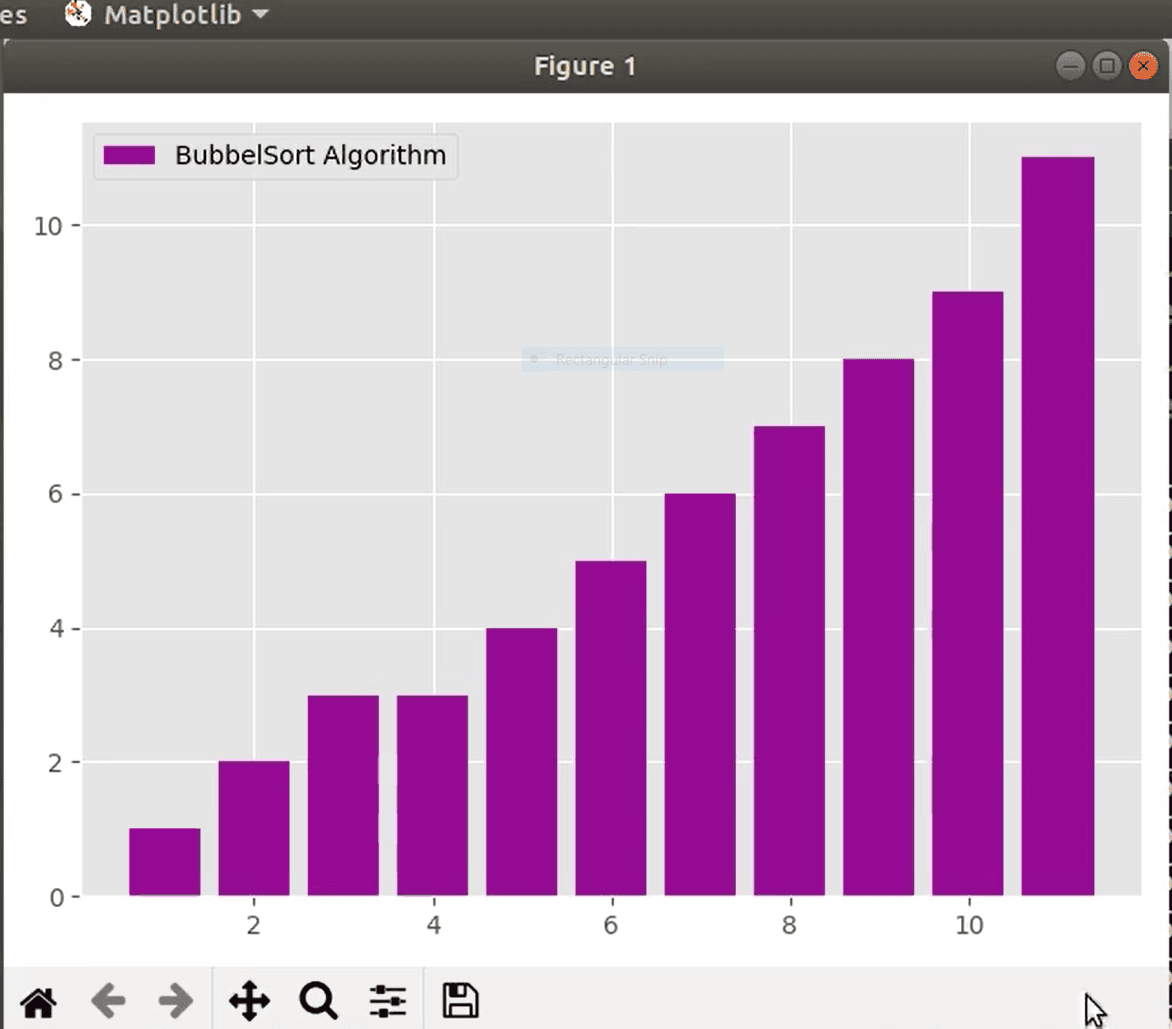Image resolution: width=1172 pixels, height=1029 pixels.
Task: Click the BubbelSort Algorithm legend text
Action: (310, 155)
